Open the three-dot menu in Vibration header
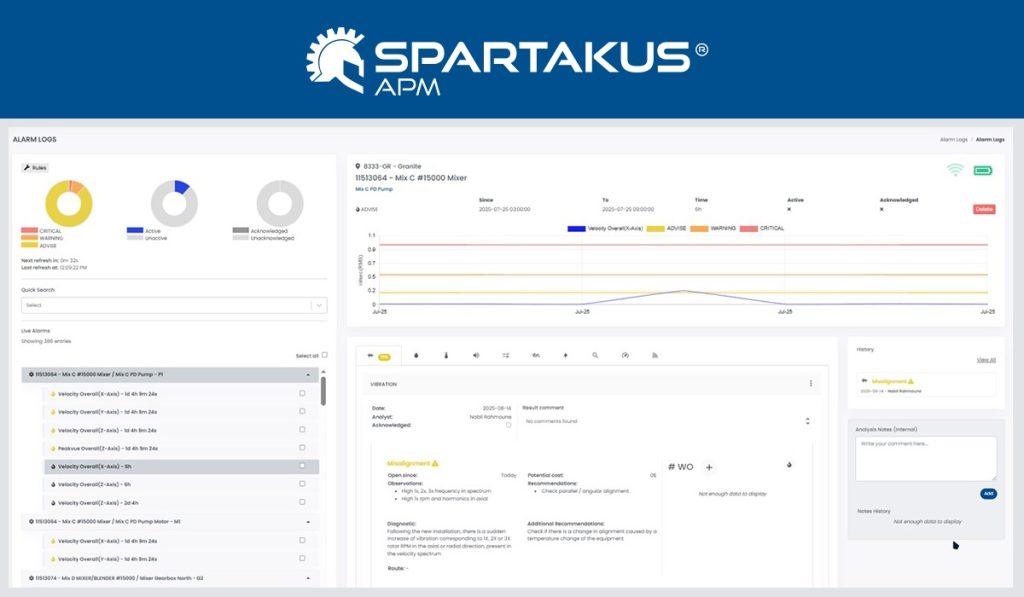The height and width of the screenshot is (597, 1024). 810,384
